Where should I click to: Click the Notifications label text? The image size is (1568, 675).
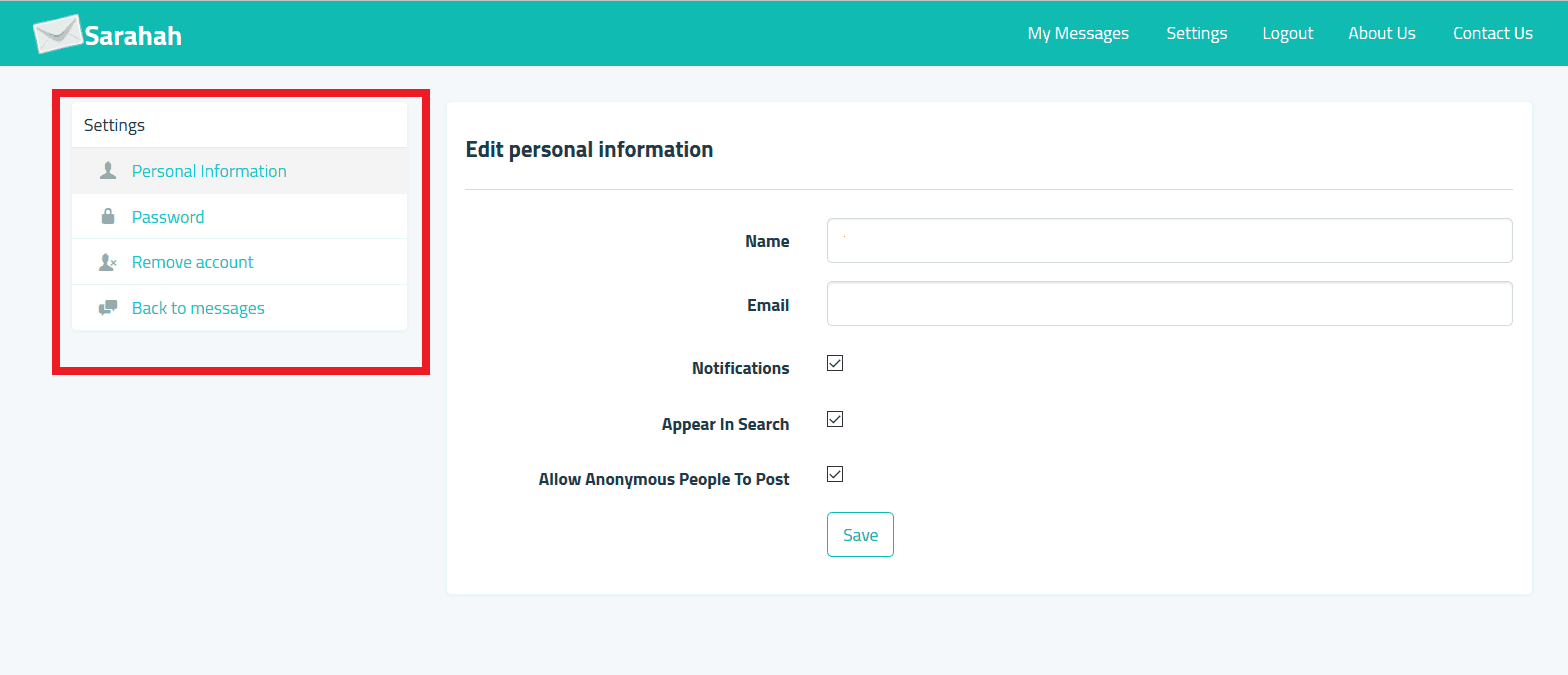tap(740, 368)
